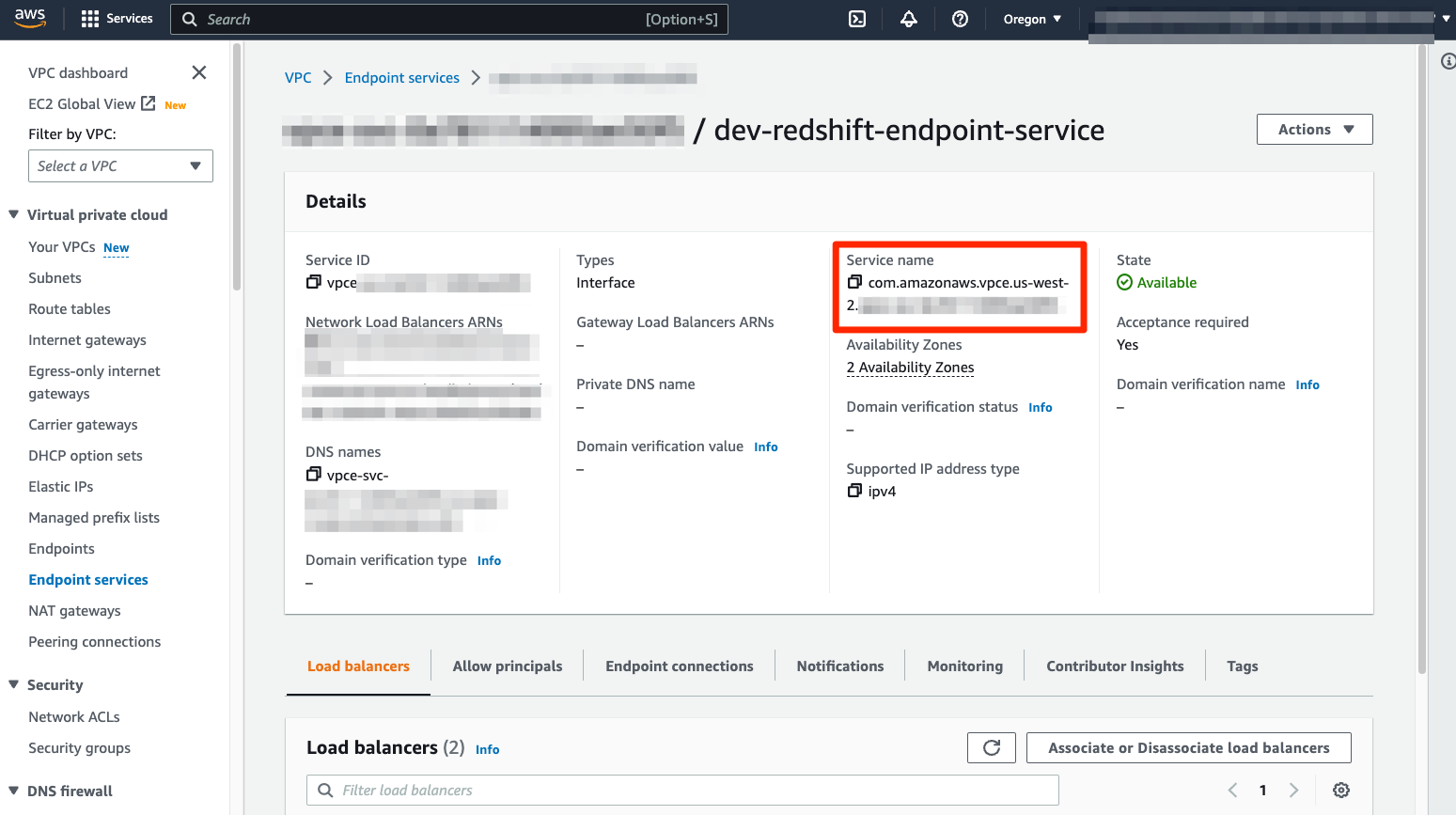This screenshot has height=815, width=1456.
Task: Go to Endpoint services breadcrumb link
Action: pyautogui.click(x=402, y=77)
